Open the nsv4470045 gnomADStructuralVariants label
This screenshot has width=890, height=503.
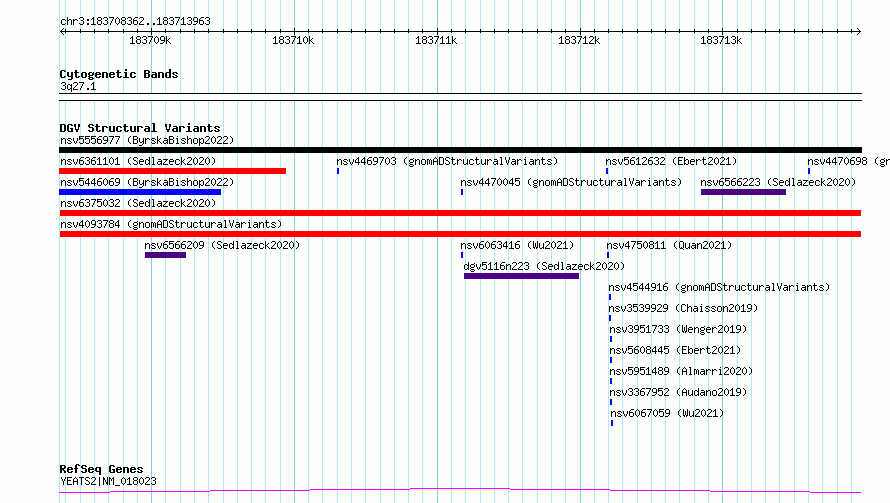[571, 182]
